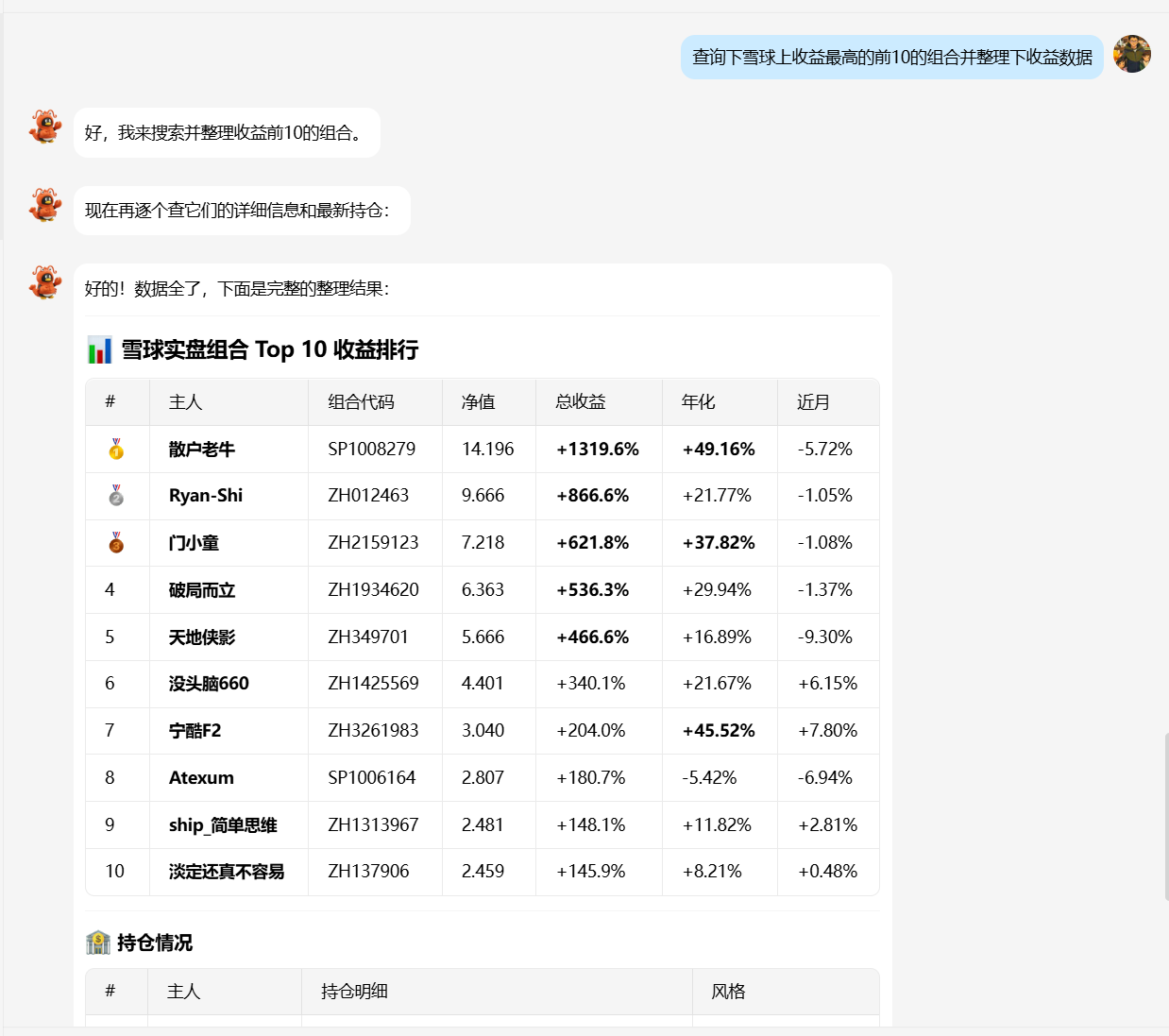1169x1036 pixels.
Task: Select the owner name 天地侠影
Action: [202, 637]
